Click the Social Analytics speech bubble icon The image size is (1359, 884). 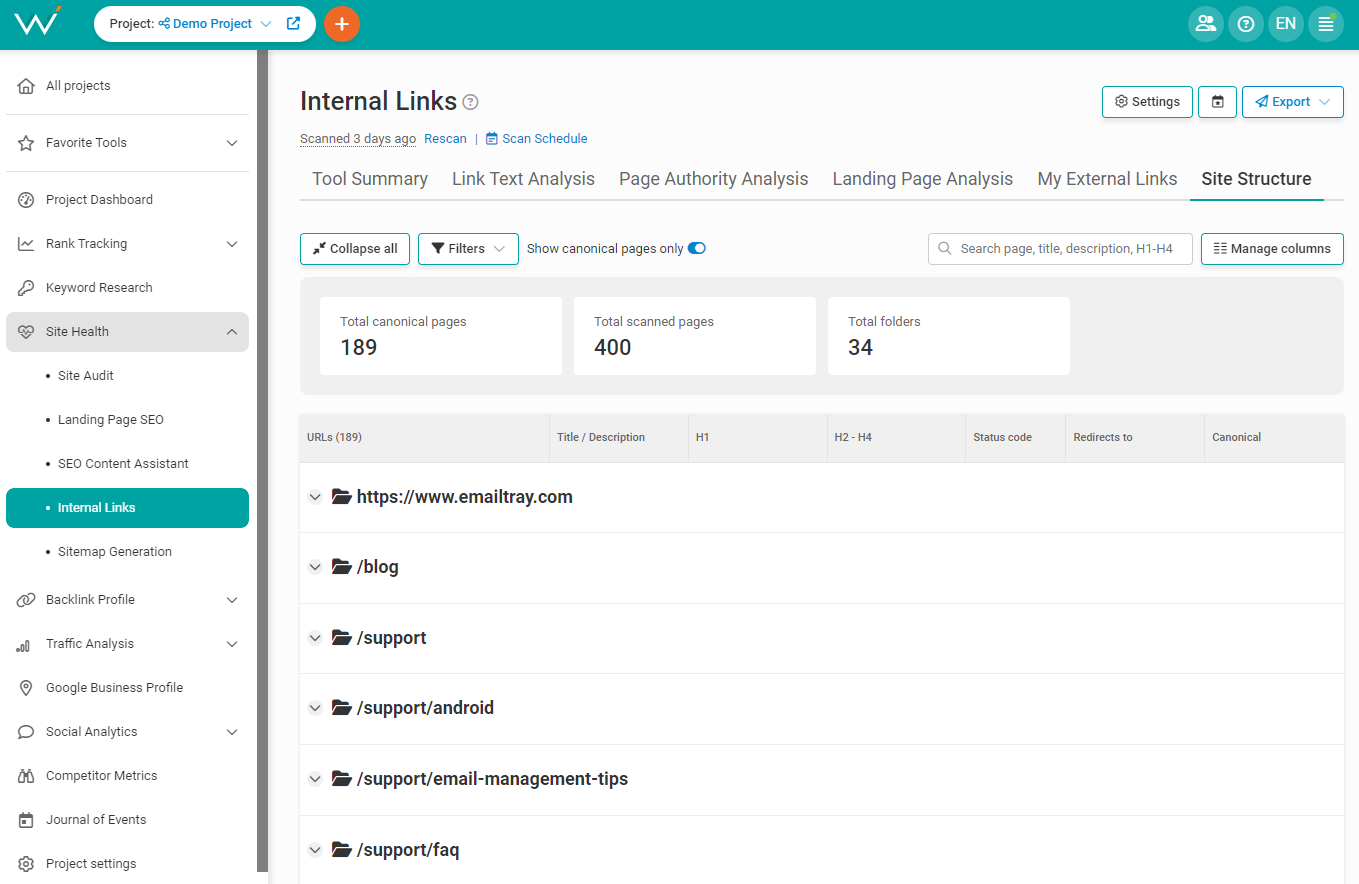tap(26, 732)
